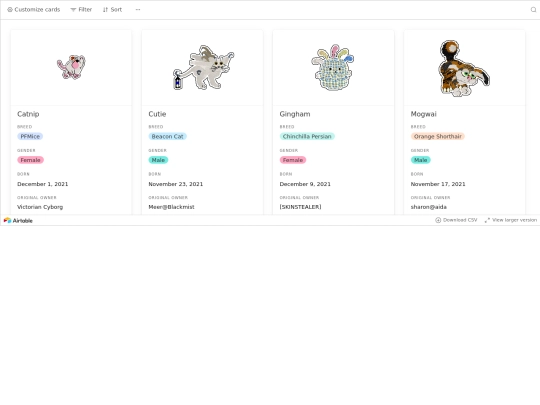Click the Chinchilla Persian breed tag

pos(307,136)
